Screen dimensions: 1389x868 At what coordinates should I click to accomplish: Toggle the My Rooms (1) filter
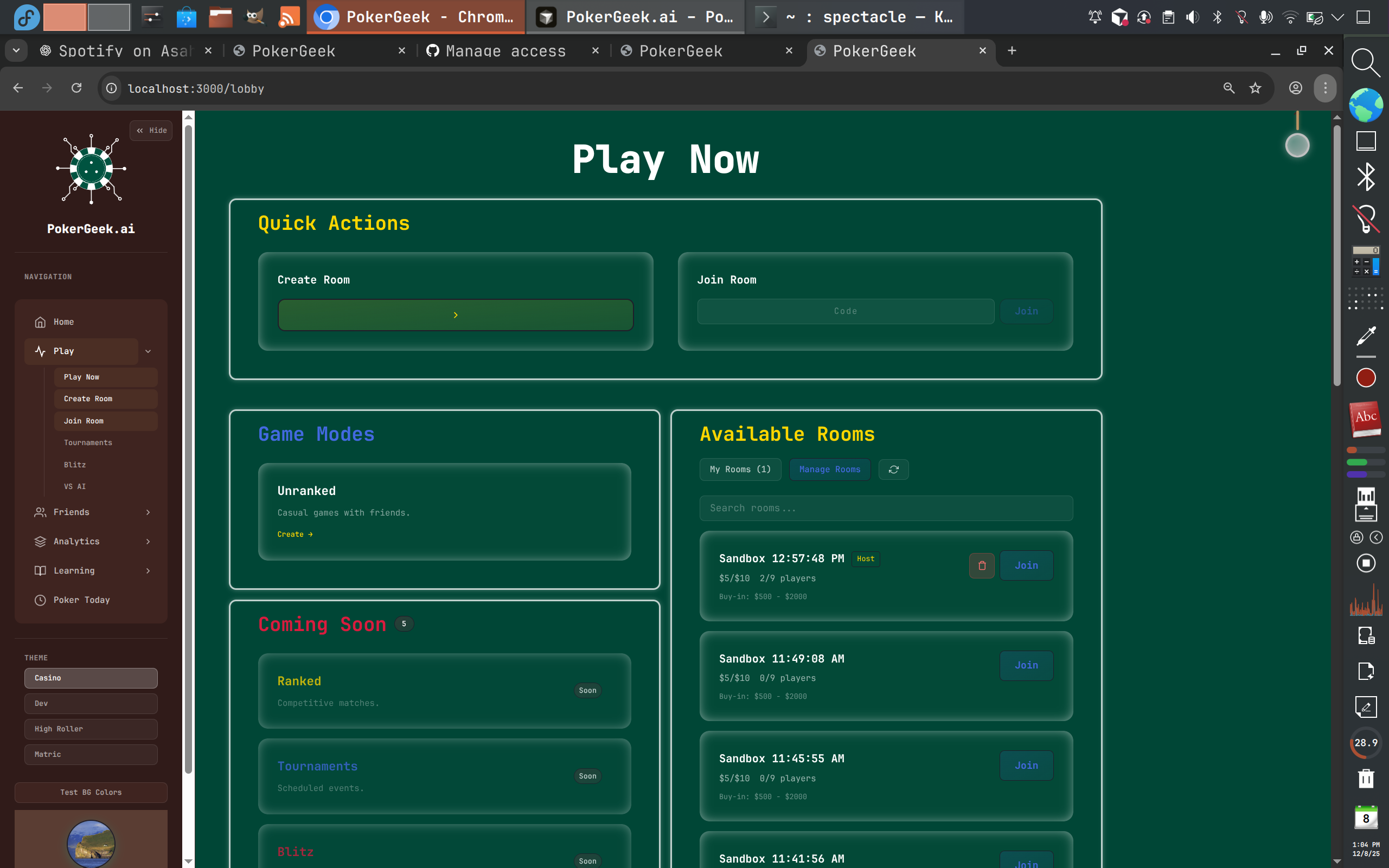coord(740,469)
